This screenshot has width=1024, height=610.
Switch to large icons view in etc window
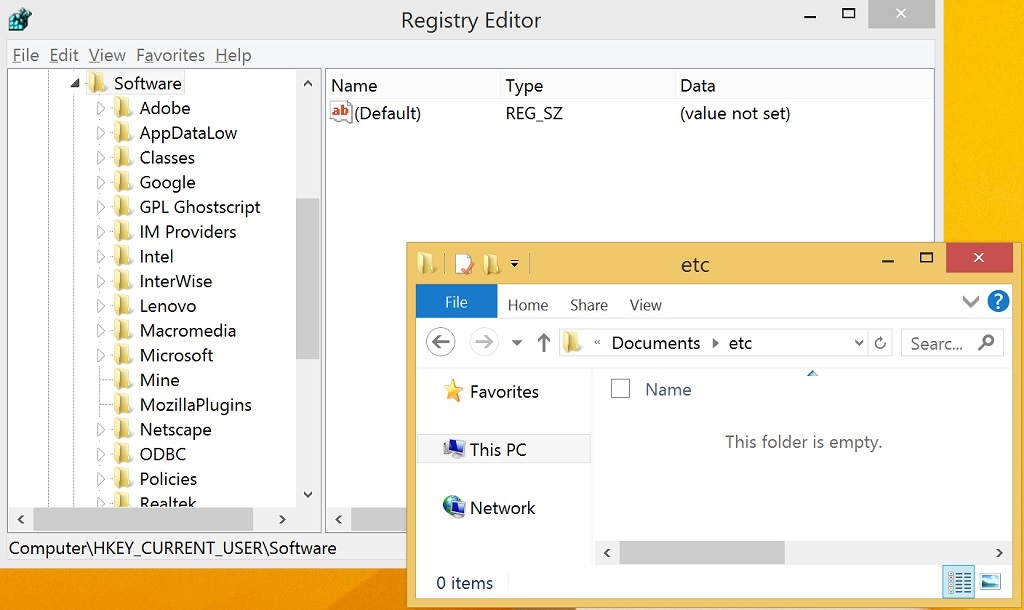990,581
